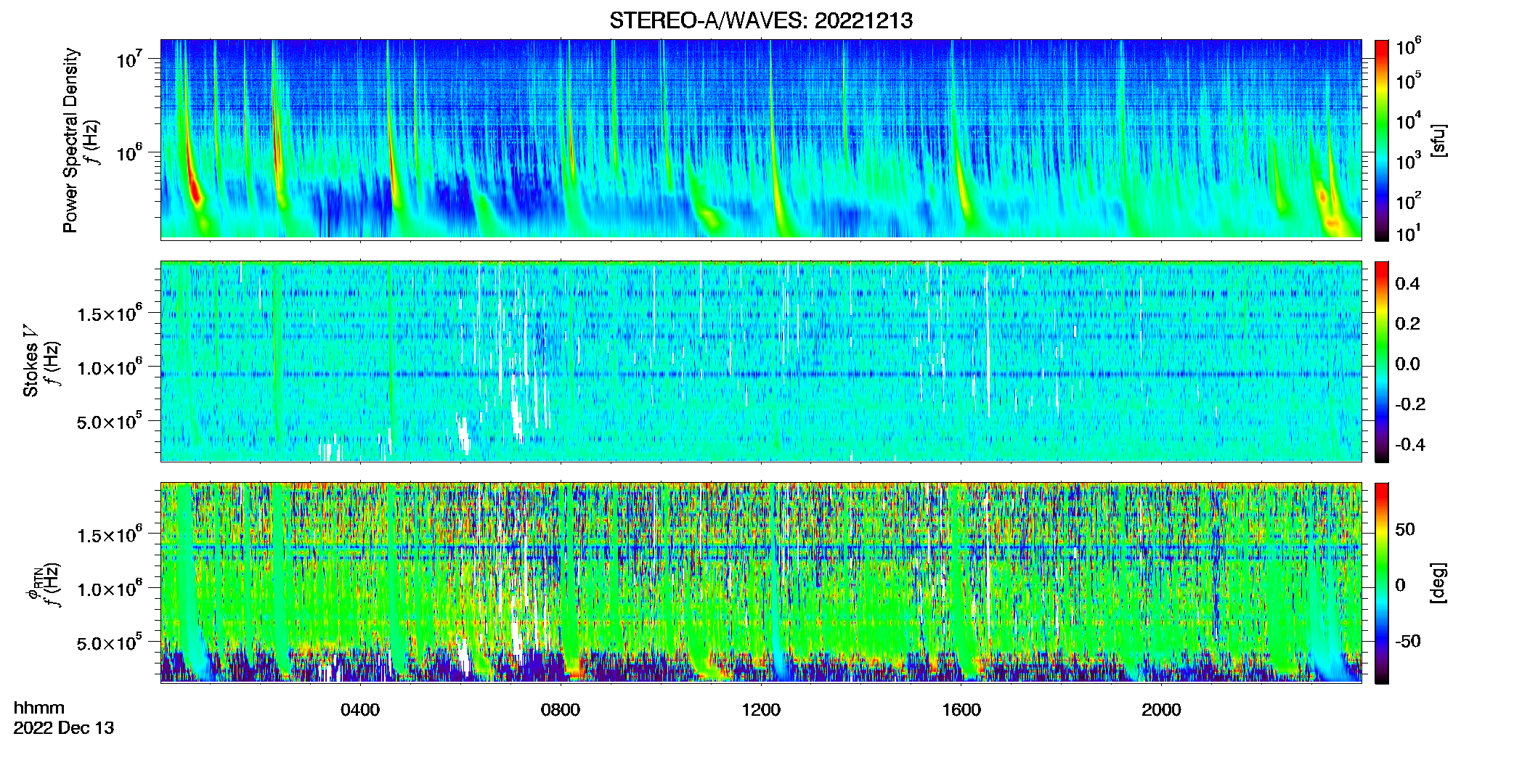Image resolution: width=1522 pixels, height=784 pixels.
Task: Click the 5.0×10^5 tick in the Stokes V panel
Action: click(x=110, y=422)
